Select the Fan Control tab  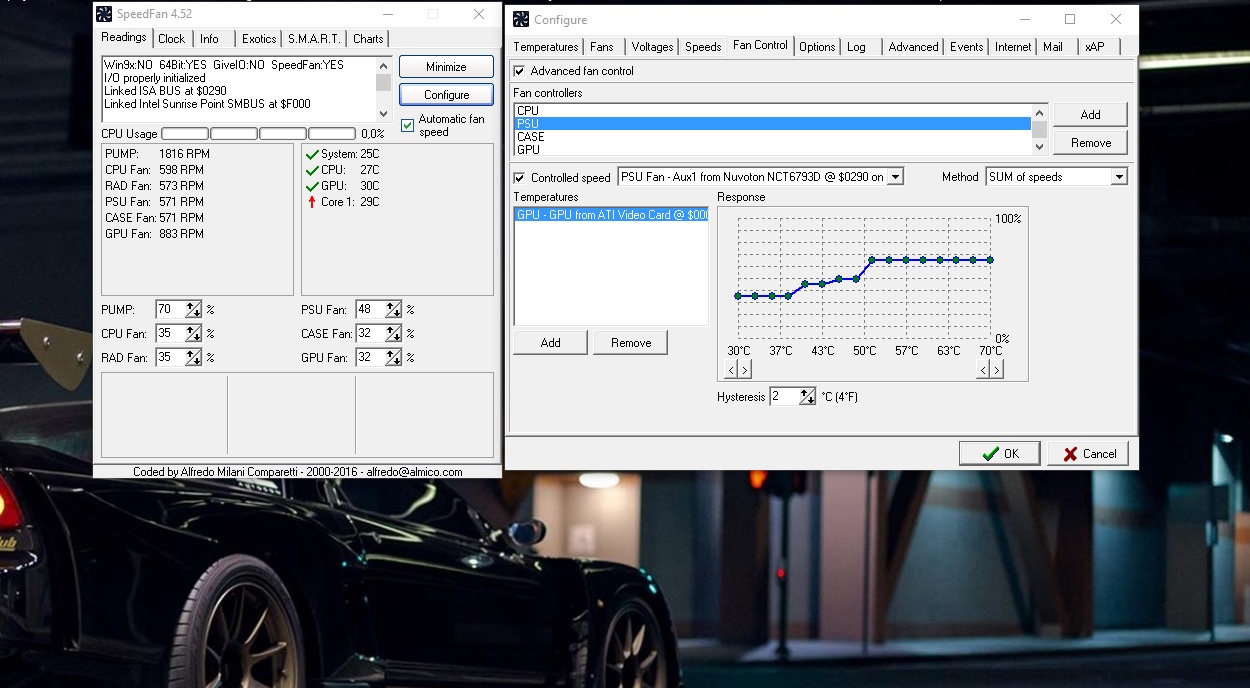(760, 45)
